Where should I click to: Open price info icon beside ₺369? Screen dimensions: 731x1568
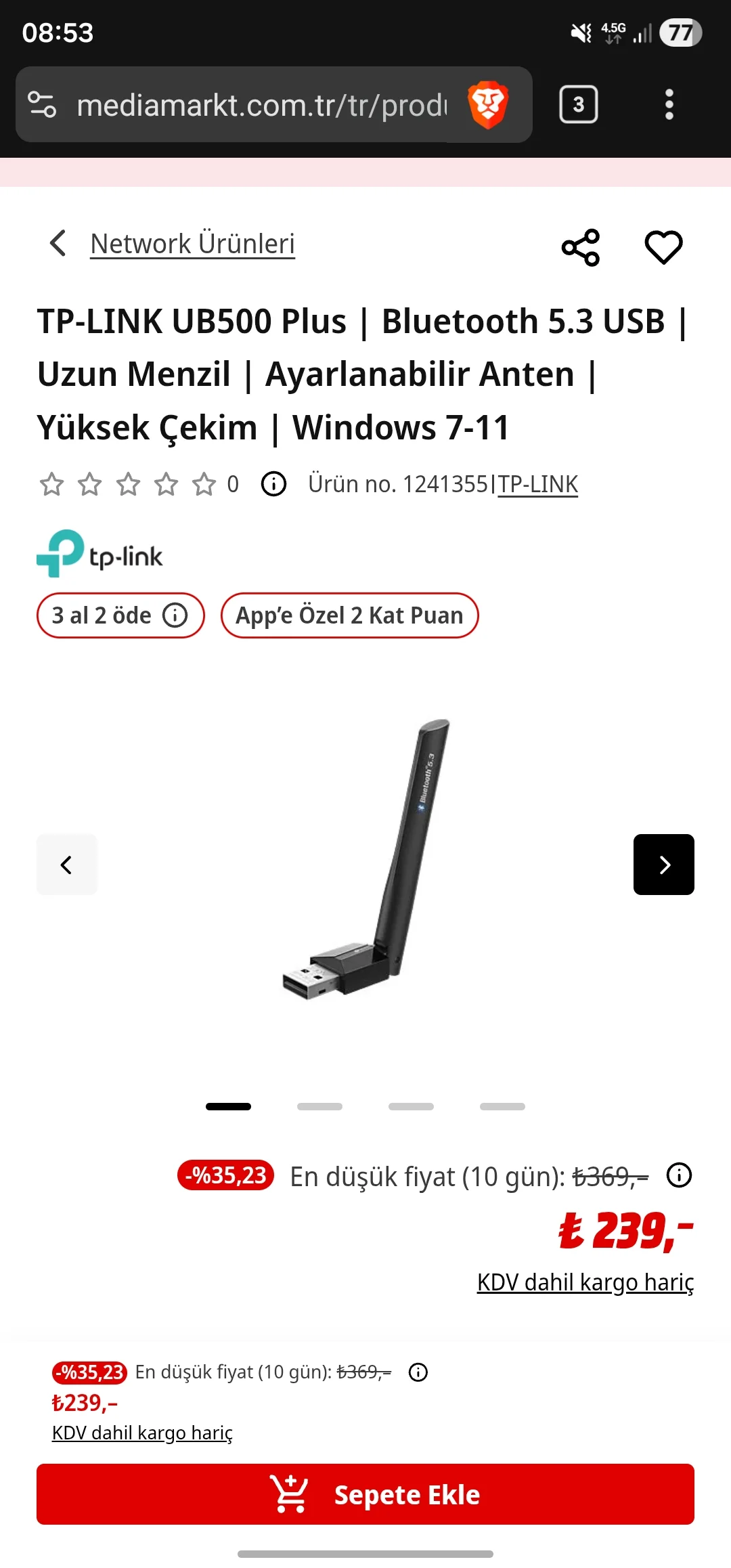pos(679,1175)
